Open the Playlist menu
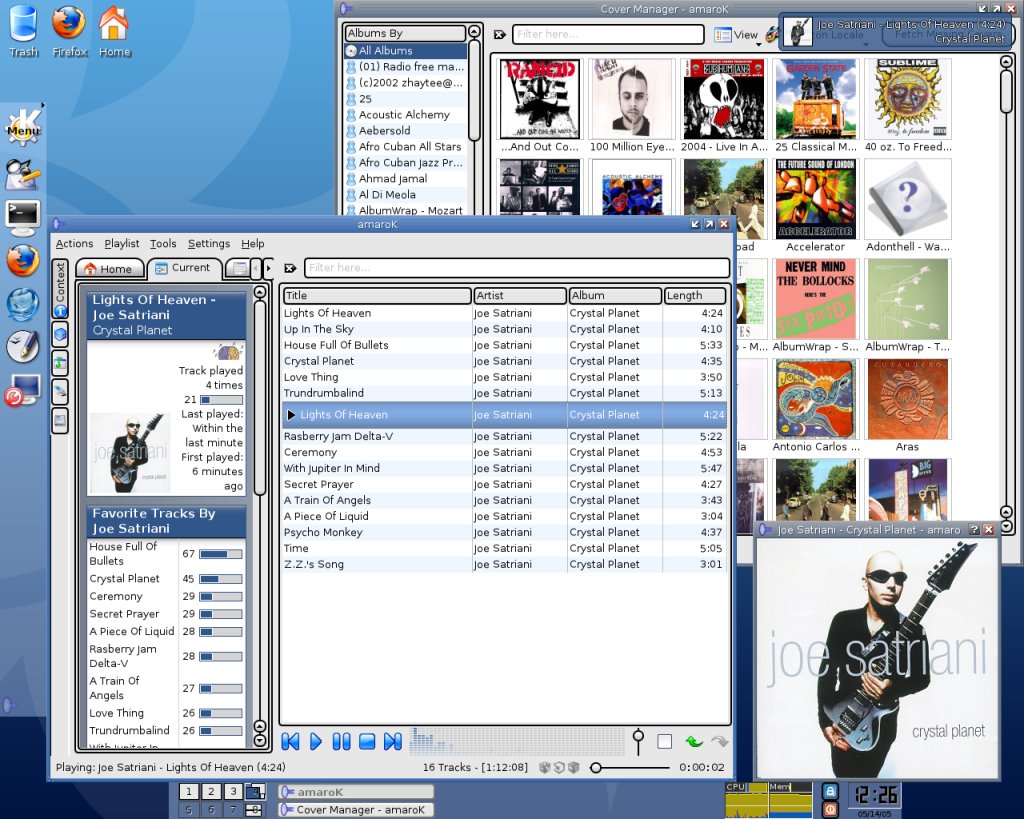 (x=121, y=244)
